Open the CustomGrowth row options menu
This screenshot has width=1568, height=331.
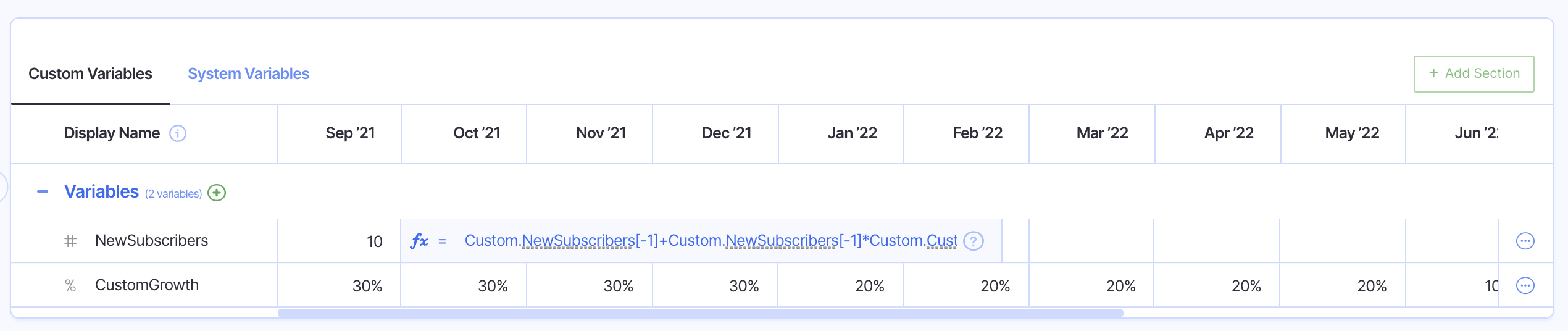pyautogui.click(x=1525, y=285)
